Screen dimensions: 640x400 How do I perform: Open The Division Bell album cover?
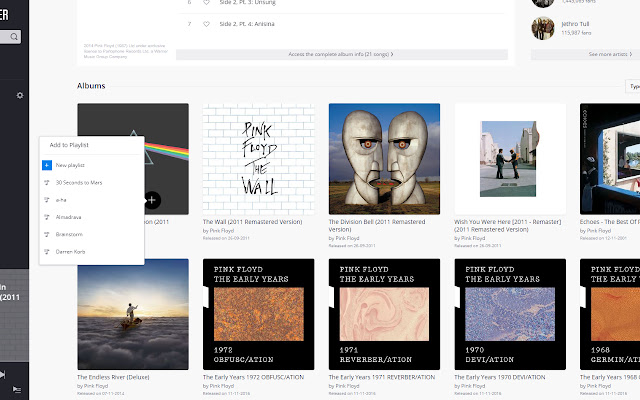[x=384, y=159]
